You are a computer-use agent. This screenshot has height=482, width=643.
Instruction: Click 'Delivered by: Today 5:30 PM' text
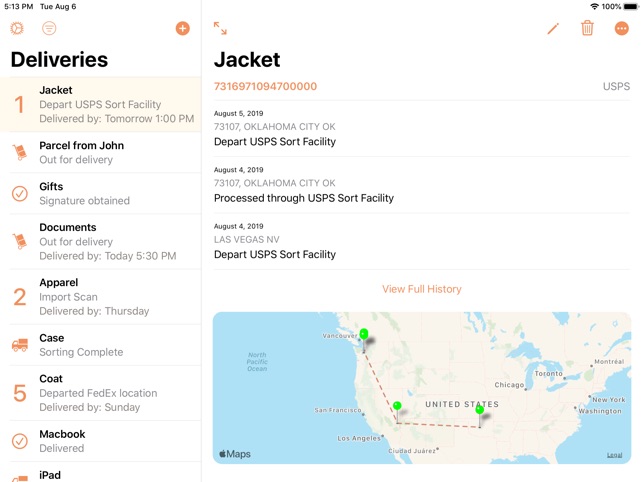pyautogui.click(x=108, y=256)
